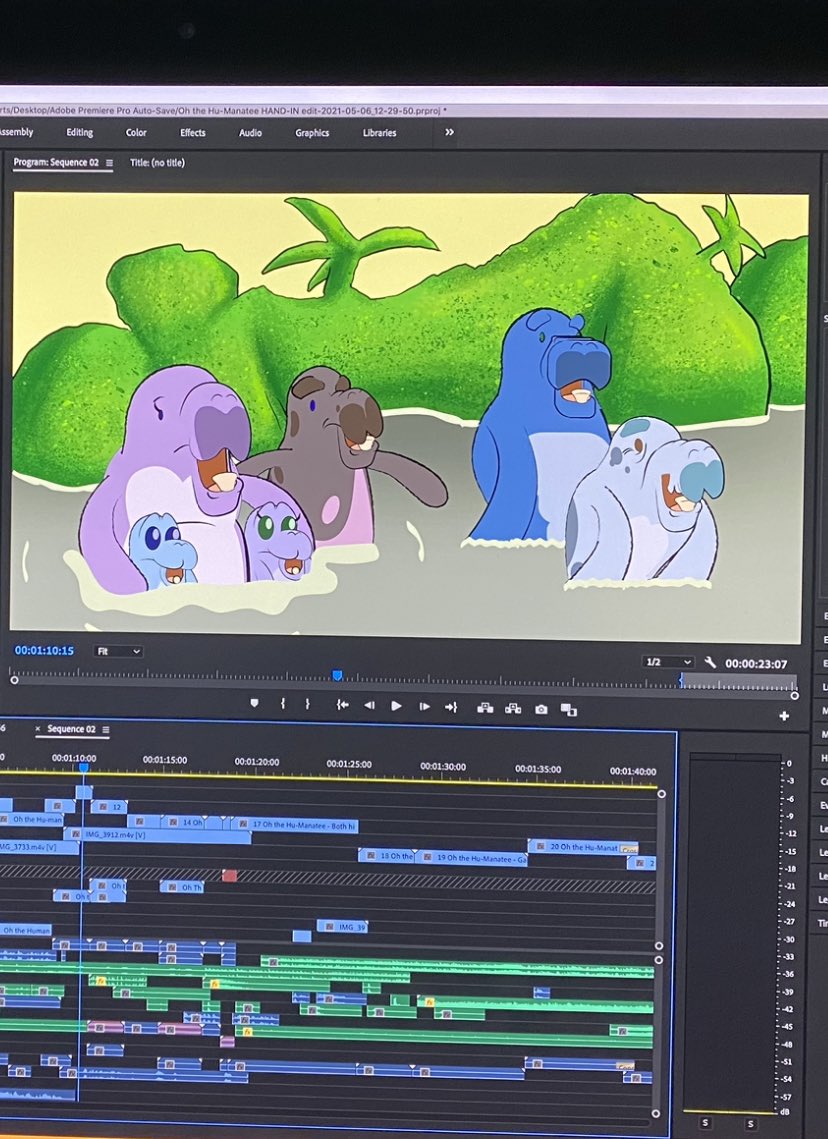Open Program: Sequence 02 panel menu
The image size is (828, 1139).
point(110,163)
